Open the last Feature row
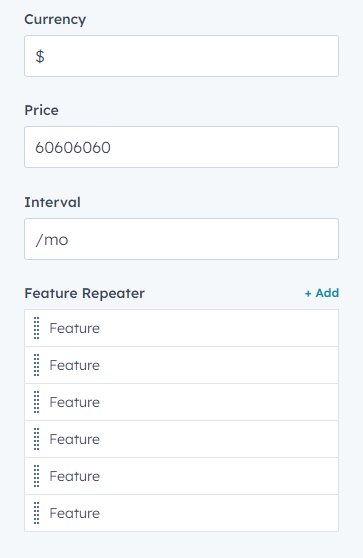This screenshot has height=558, width=363. [182, 513]
